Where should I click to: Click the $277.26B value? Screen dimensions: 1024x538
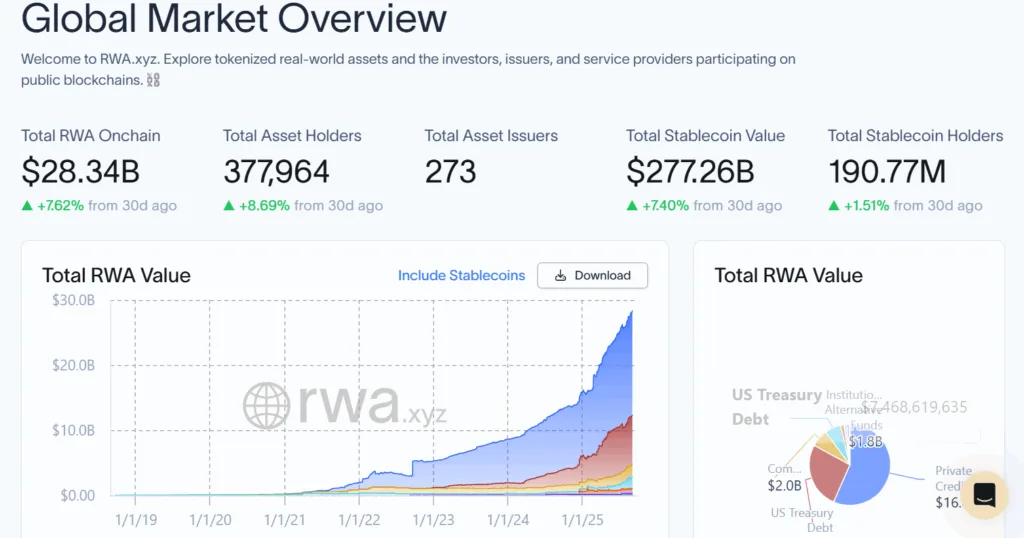pyautogui.click(x=690, y=172)
